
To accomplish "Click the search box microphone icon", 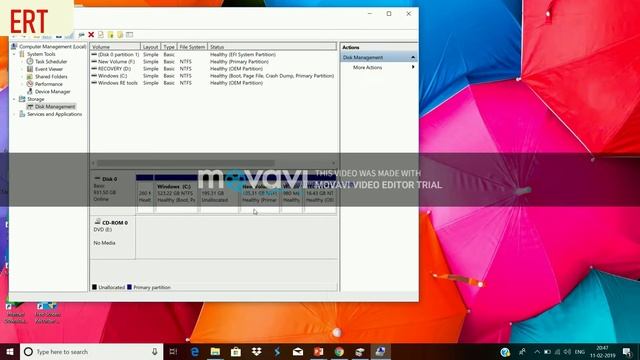I will 155,352.
